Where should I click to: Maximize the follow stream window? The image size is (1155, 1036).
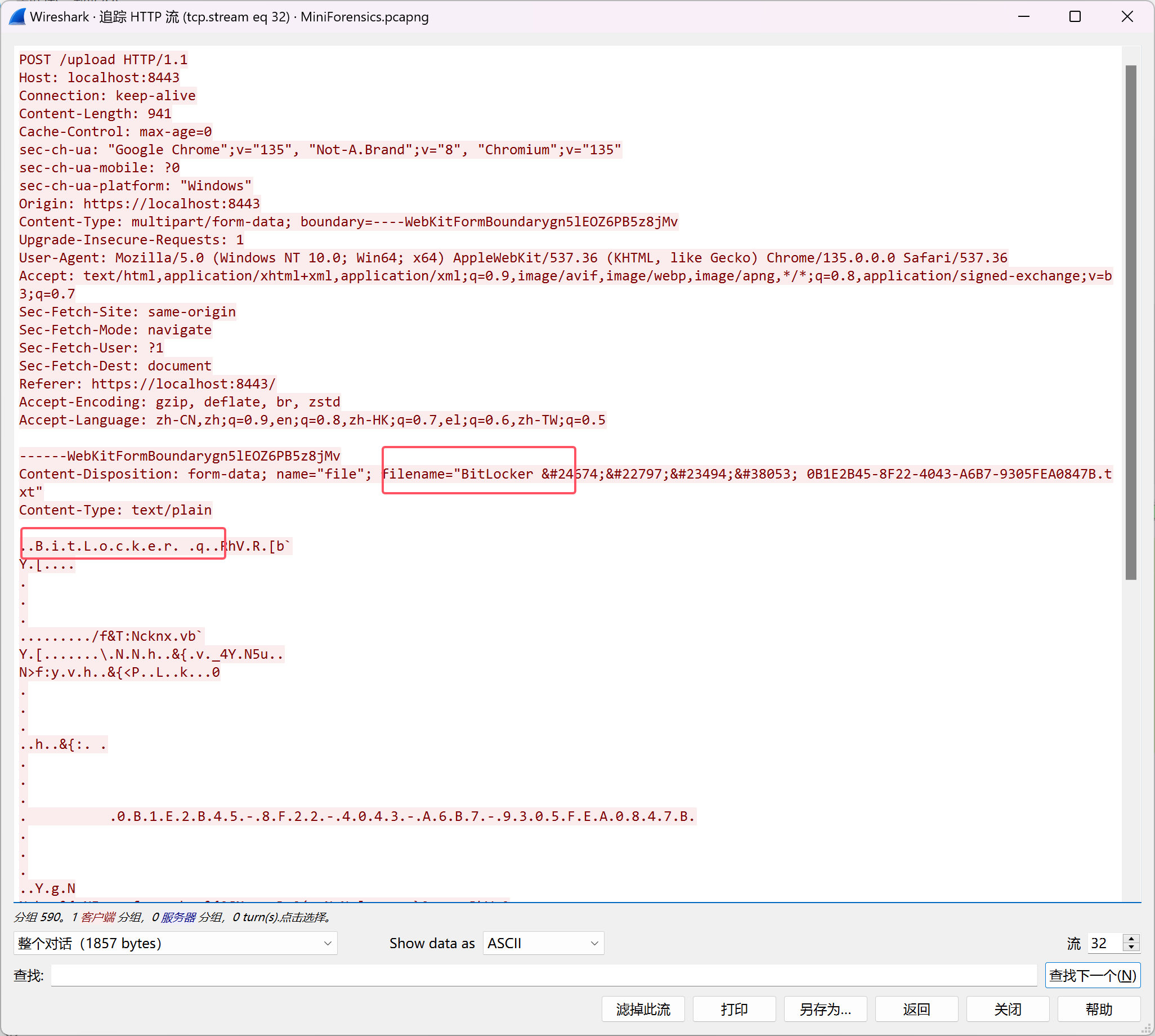point(1075,16)
